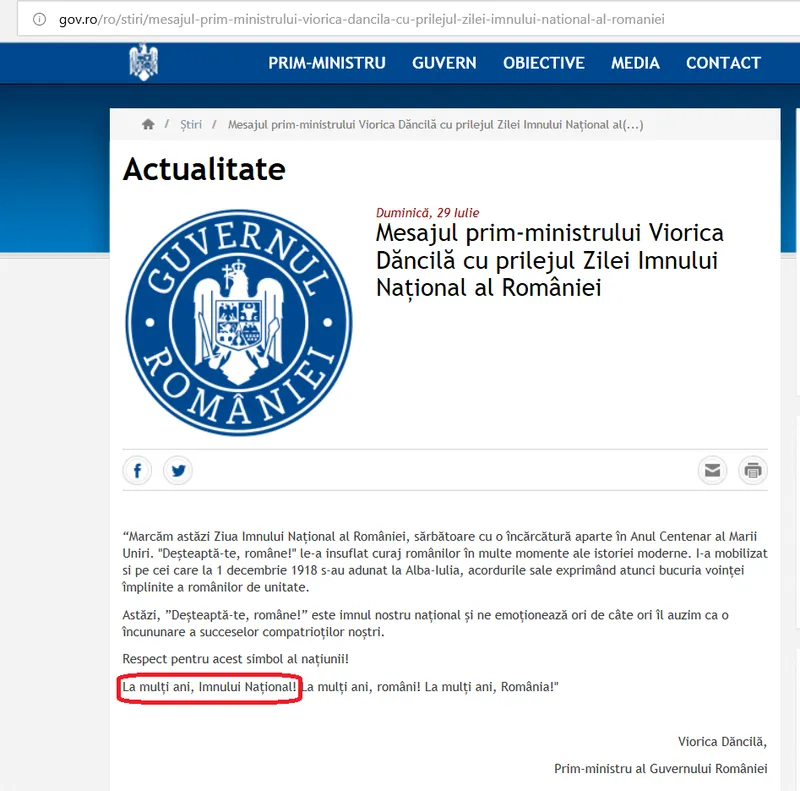Focus the browser address bar URL
Image resolution: width=800 pixels, height=791 pixels.
pos(360,20)
